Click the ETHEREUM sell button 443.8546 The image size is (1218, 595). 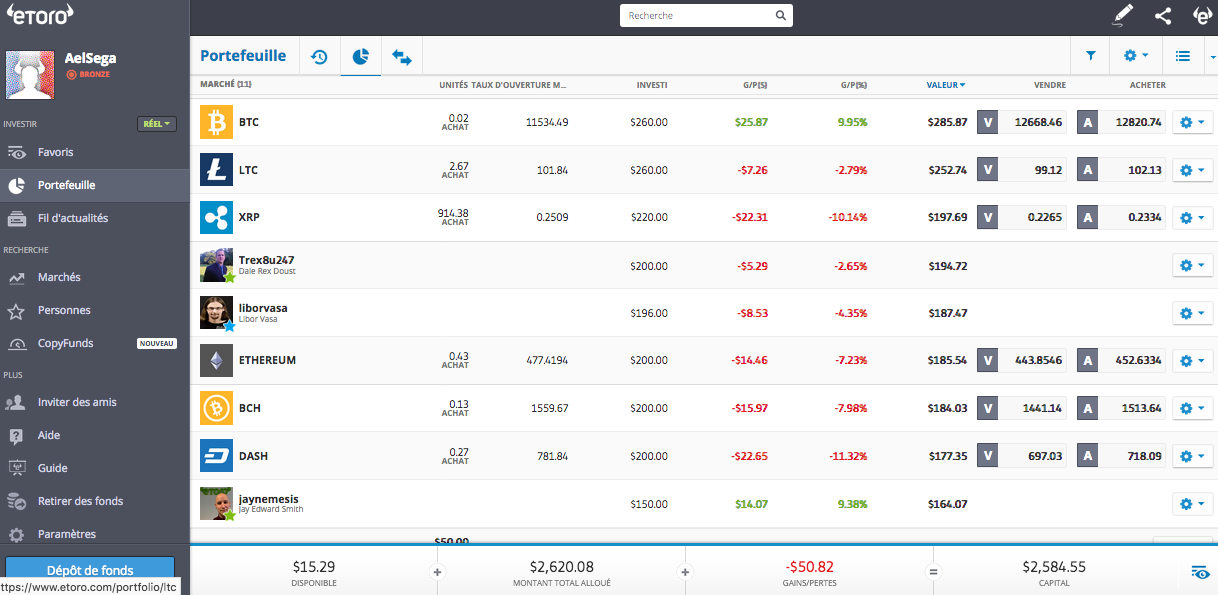click(1022, 360)
